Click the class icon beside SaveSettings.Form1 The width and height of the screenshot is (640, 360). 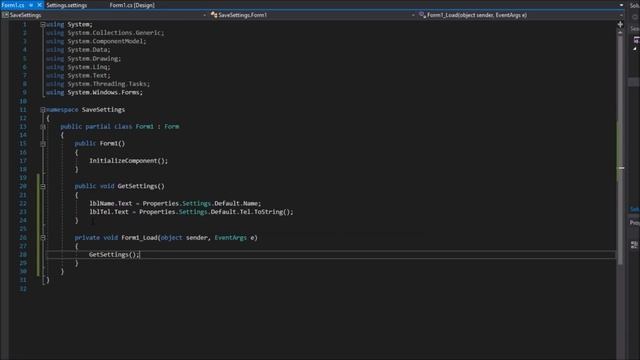point(214,15)
